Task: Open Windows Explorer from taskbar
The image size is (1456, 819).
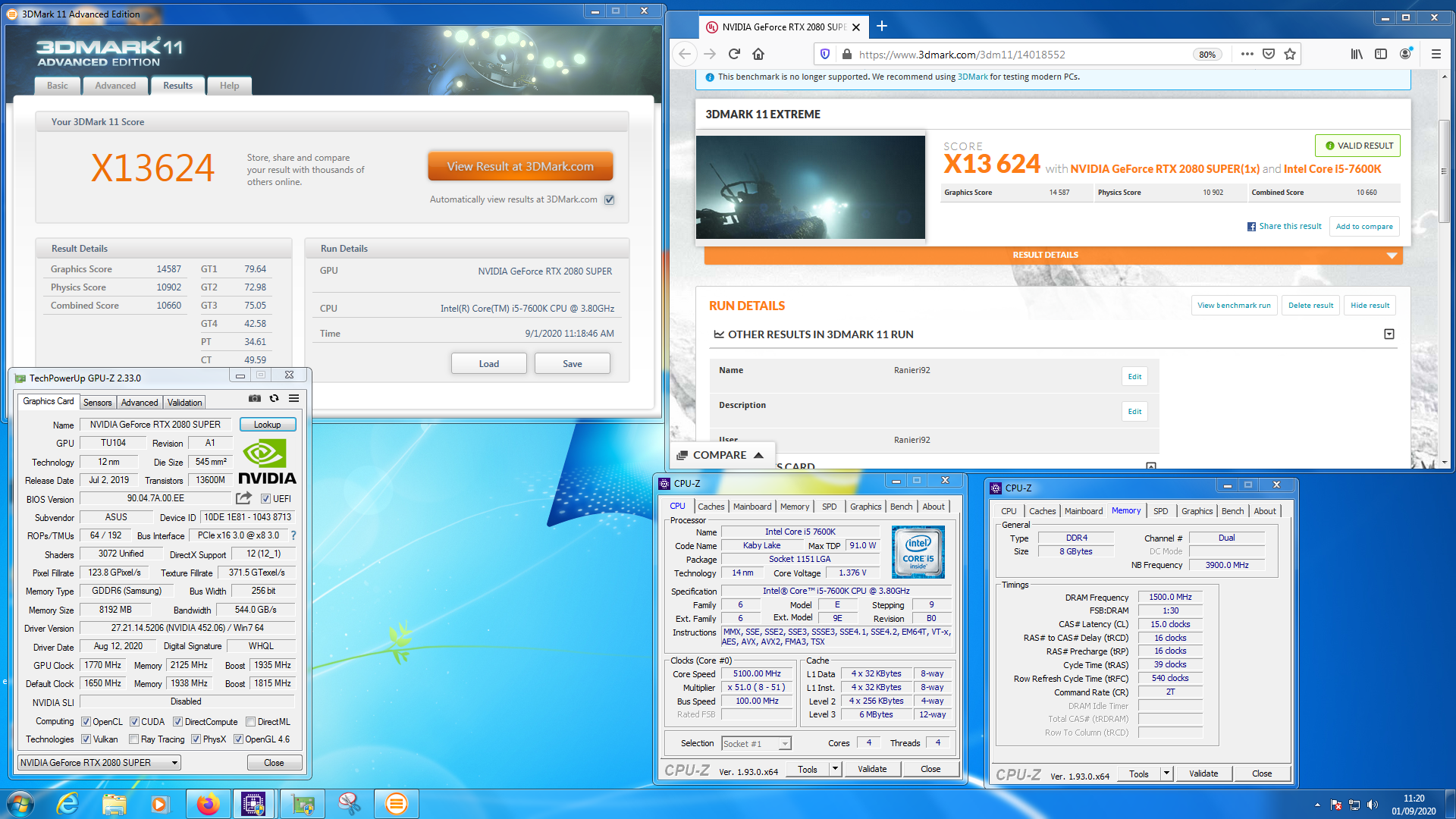Action: point(114,804)
